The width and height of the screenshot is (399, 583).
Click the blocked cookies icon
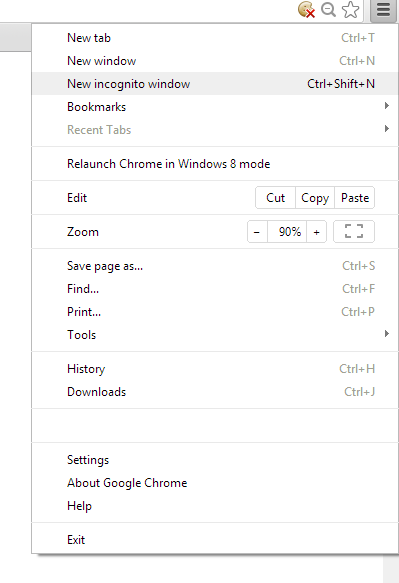[x=306, y=10]
